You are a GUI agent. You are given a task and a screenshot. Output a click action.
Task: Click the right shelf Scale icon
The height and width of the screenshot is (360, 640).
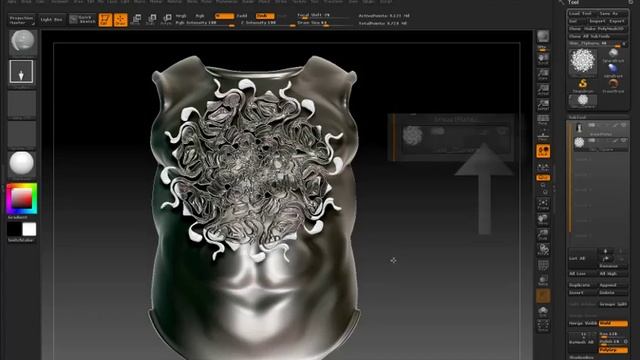point(543,235)
